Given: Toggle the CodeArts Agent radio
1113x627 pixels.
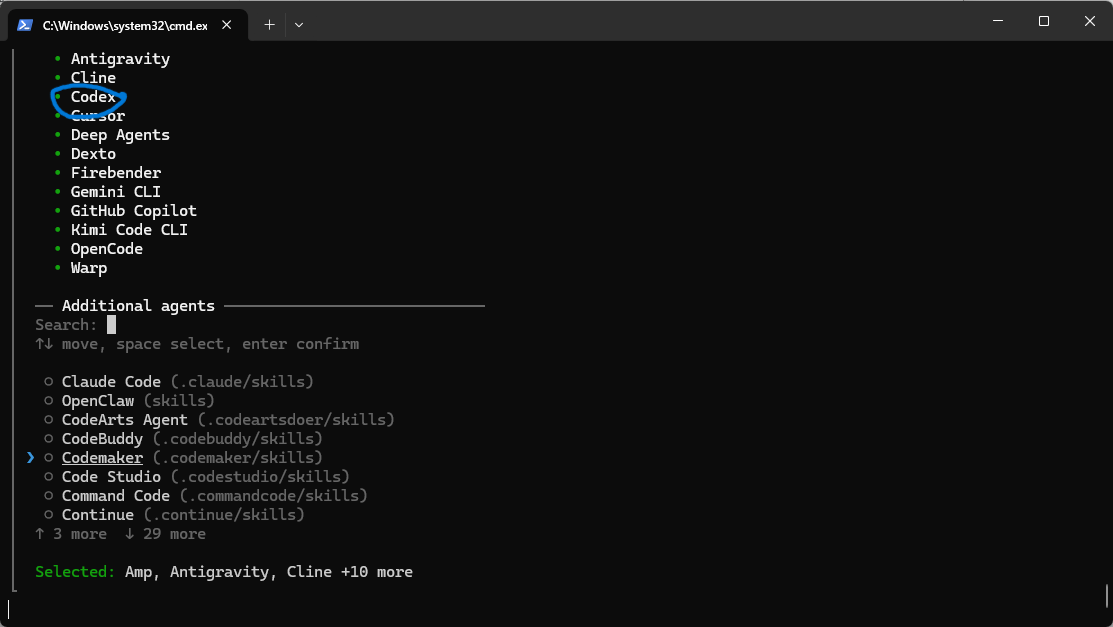Looking at the screenshot, I should click(x=48, y=420).
